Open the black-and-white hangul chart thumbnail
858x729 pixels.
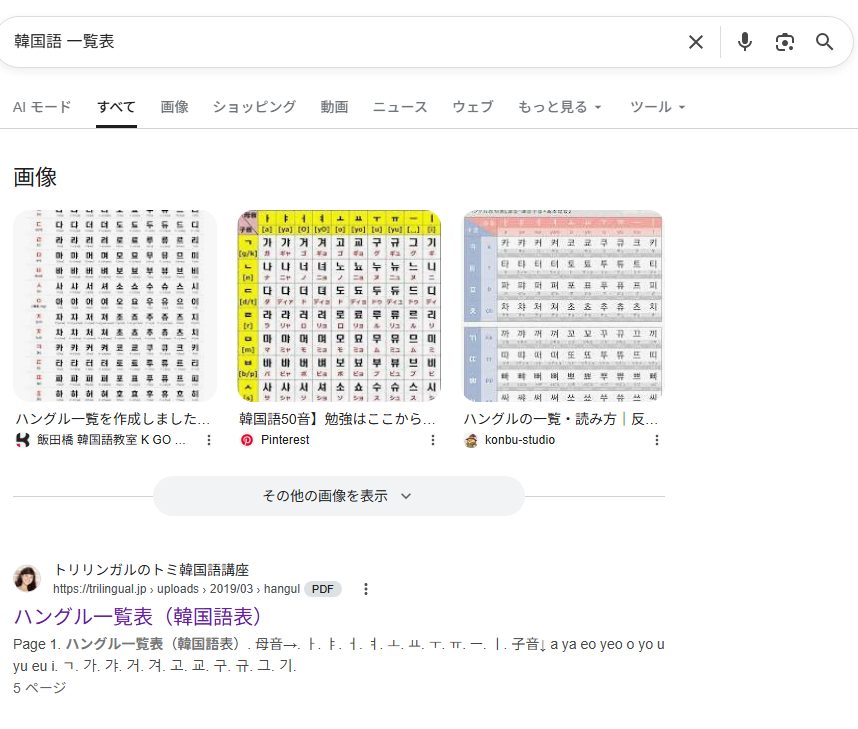(115, 306)
